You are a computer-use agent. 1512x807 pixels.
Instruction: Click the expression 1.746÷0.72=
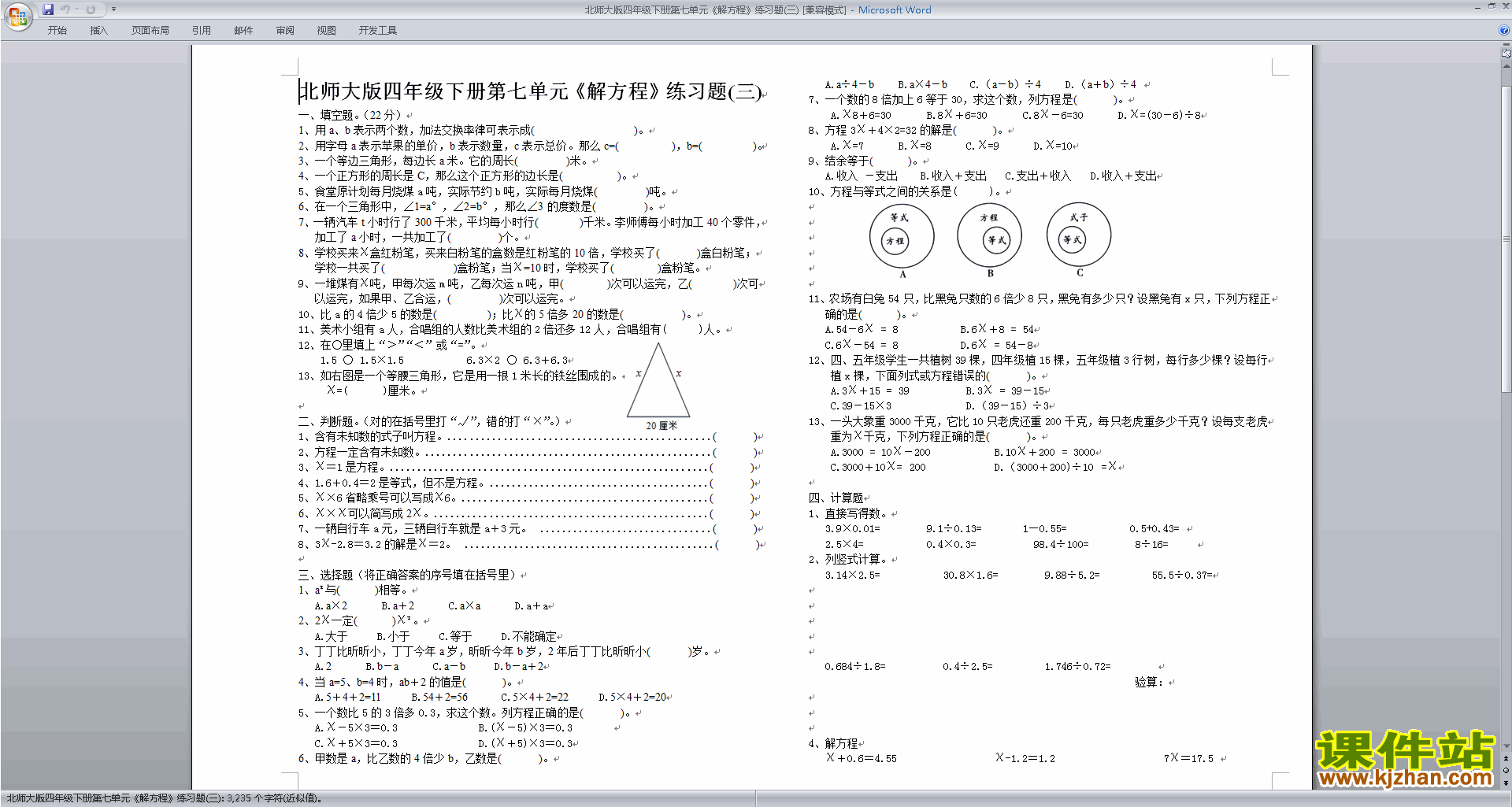[x=1078, y=666]
